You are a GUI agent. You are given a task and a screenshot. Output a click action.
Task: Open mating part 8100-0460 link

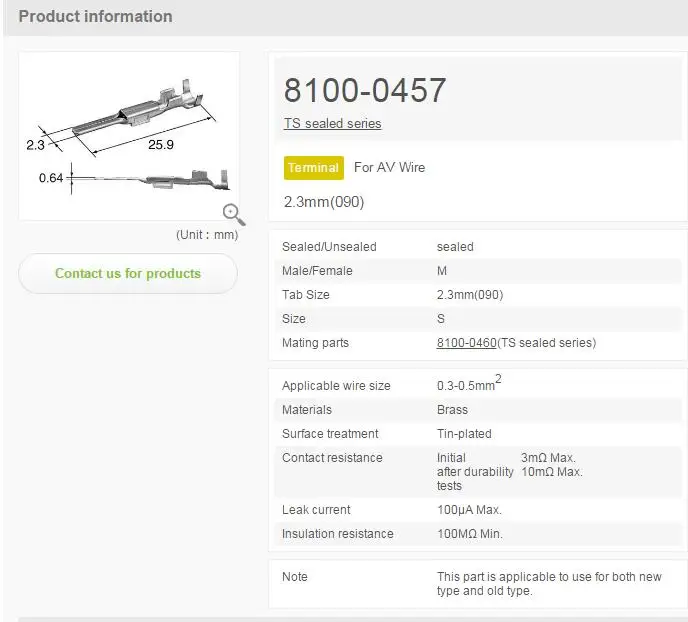coord(466,343)
